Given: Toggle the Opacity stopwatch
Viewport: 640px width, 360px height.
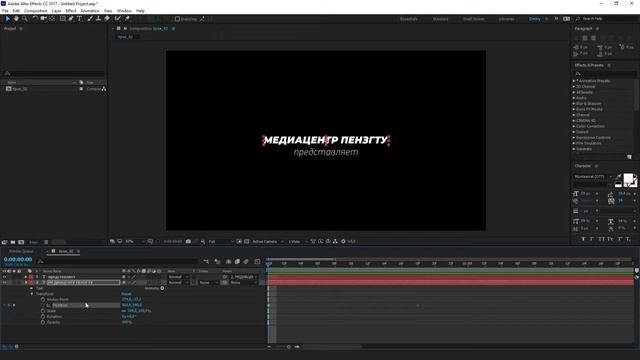Looking at the screenshot, I should click(x=43, y=322).
